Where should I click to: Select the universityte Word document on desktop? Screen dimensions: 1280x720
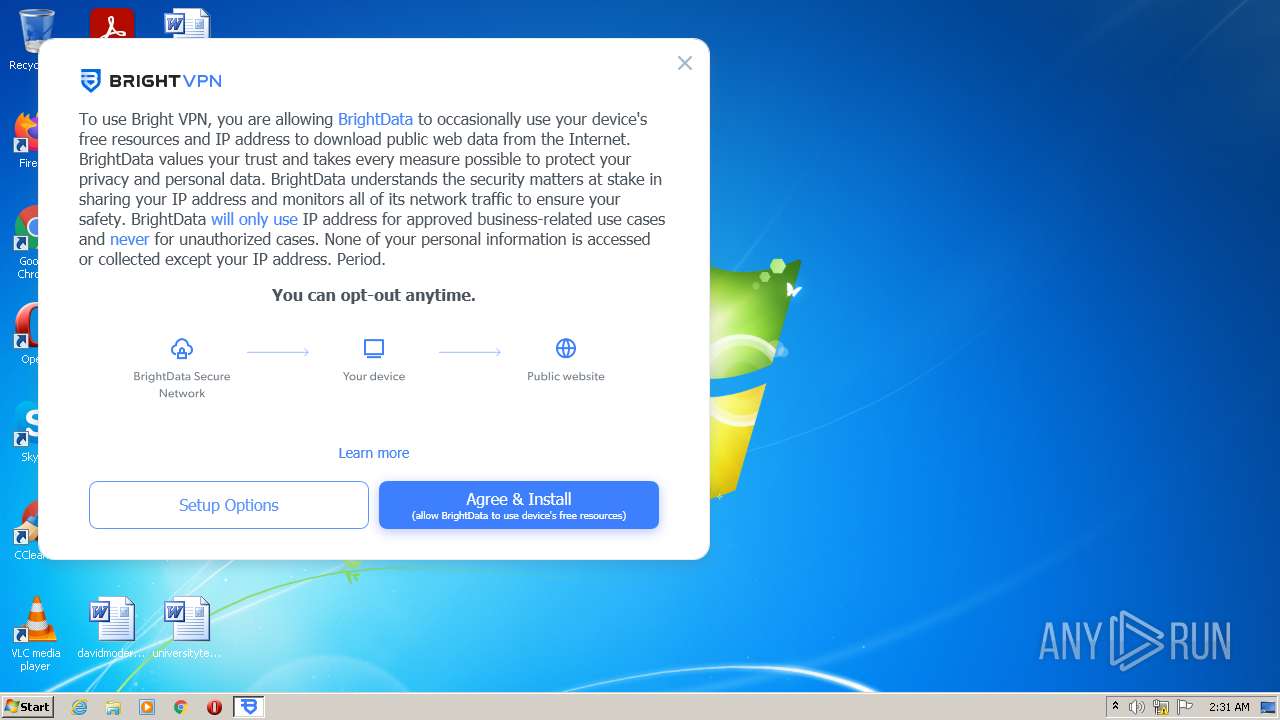coord(187,628)
